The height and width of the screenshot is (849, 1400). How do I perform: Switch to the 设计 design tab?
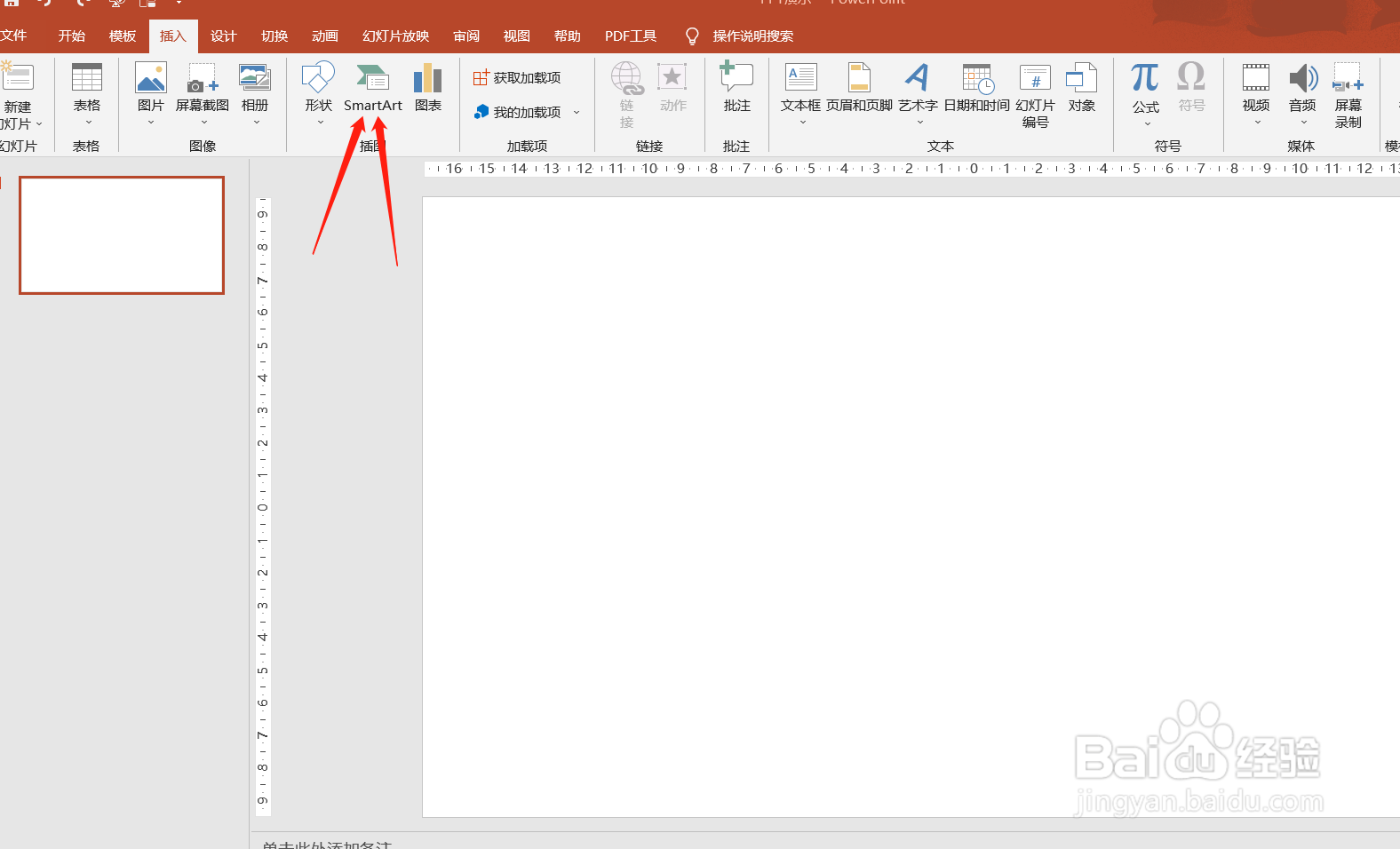click(x=224, y=36)
